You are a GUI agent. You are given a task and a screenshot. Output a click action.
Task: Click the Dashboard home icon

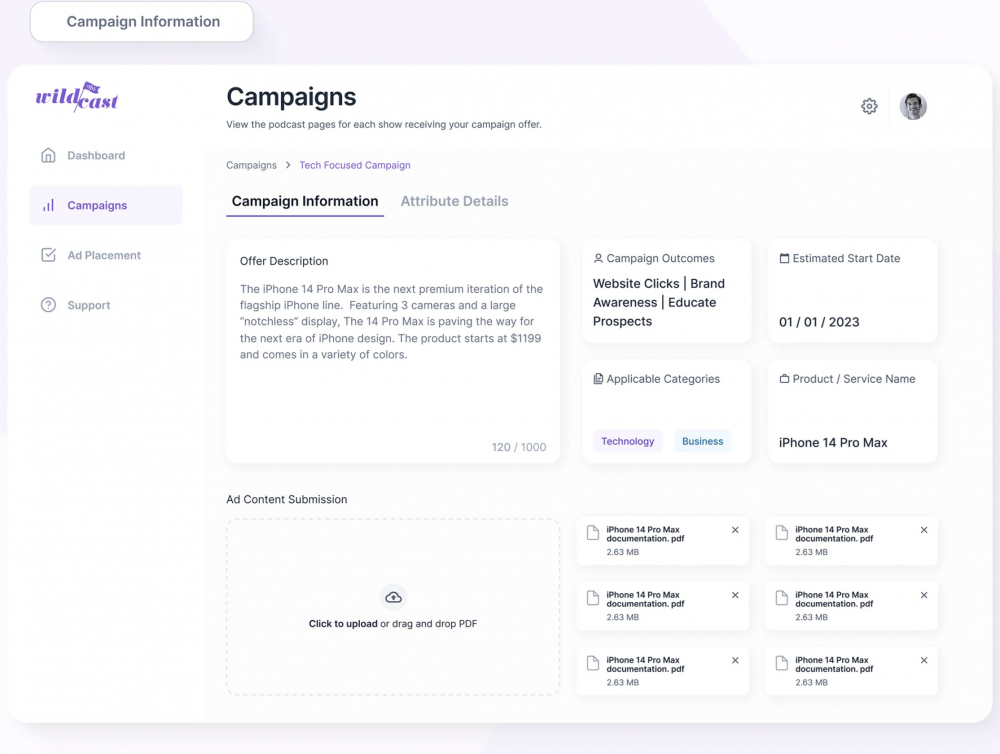point(48,155)
